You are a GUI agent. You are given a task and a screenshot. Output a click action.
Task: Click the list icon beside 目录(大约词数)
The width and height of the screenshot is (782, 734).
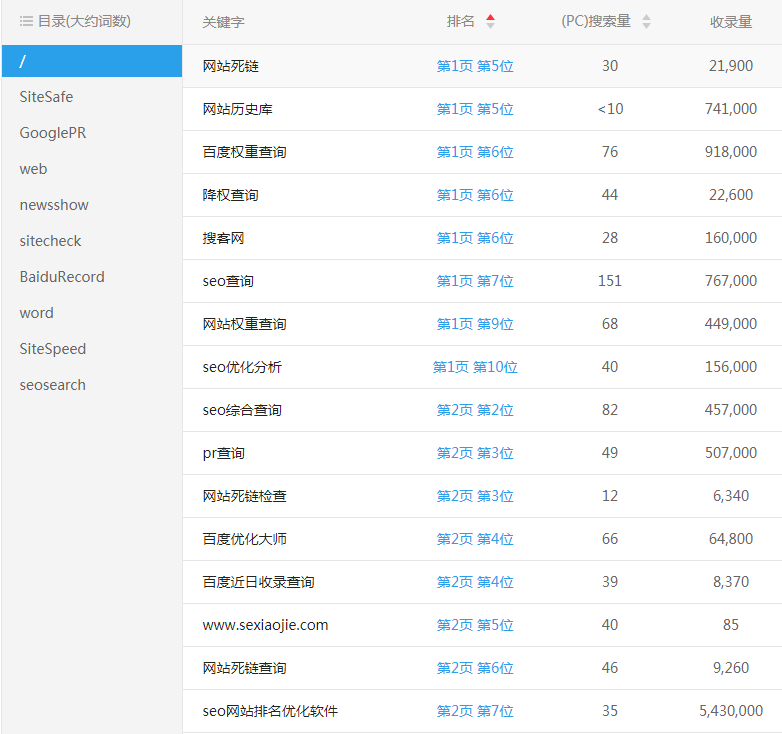point(26,21)
